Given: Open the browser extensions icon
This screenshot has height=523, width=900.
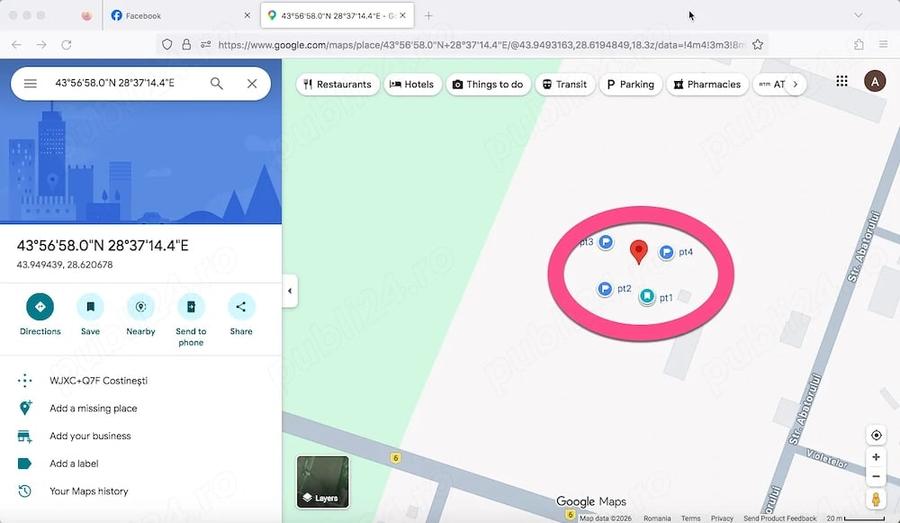Looking at the screenshot, I should [859, 44].
